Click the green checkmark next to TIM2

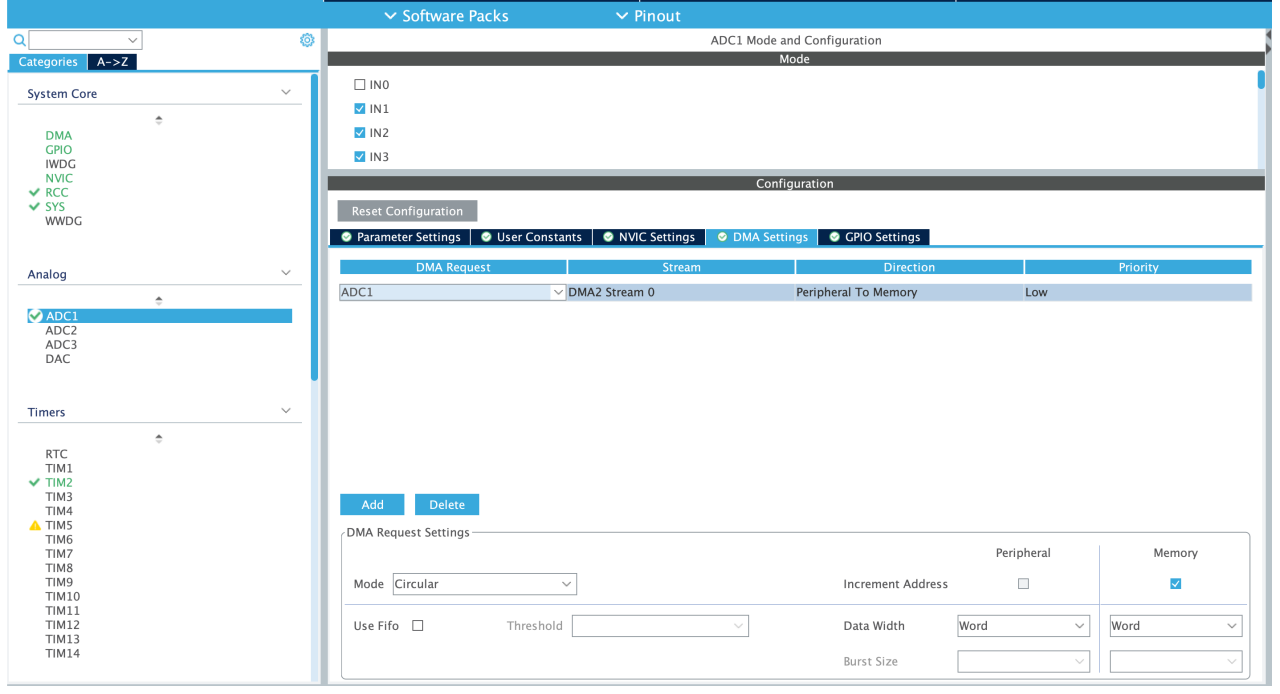tap(35, 482)
